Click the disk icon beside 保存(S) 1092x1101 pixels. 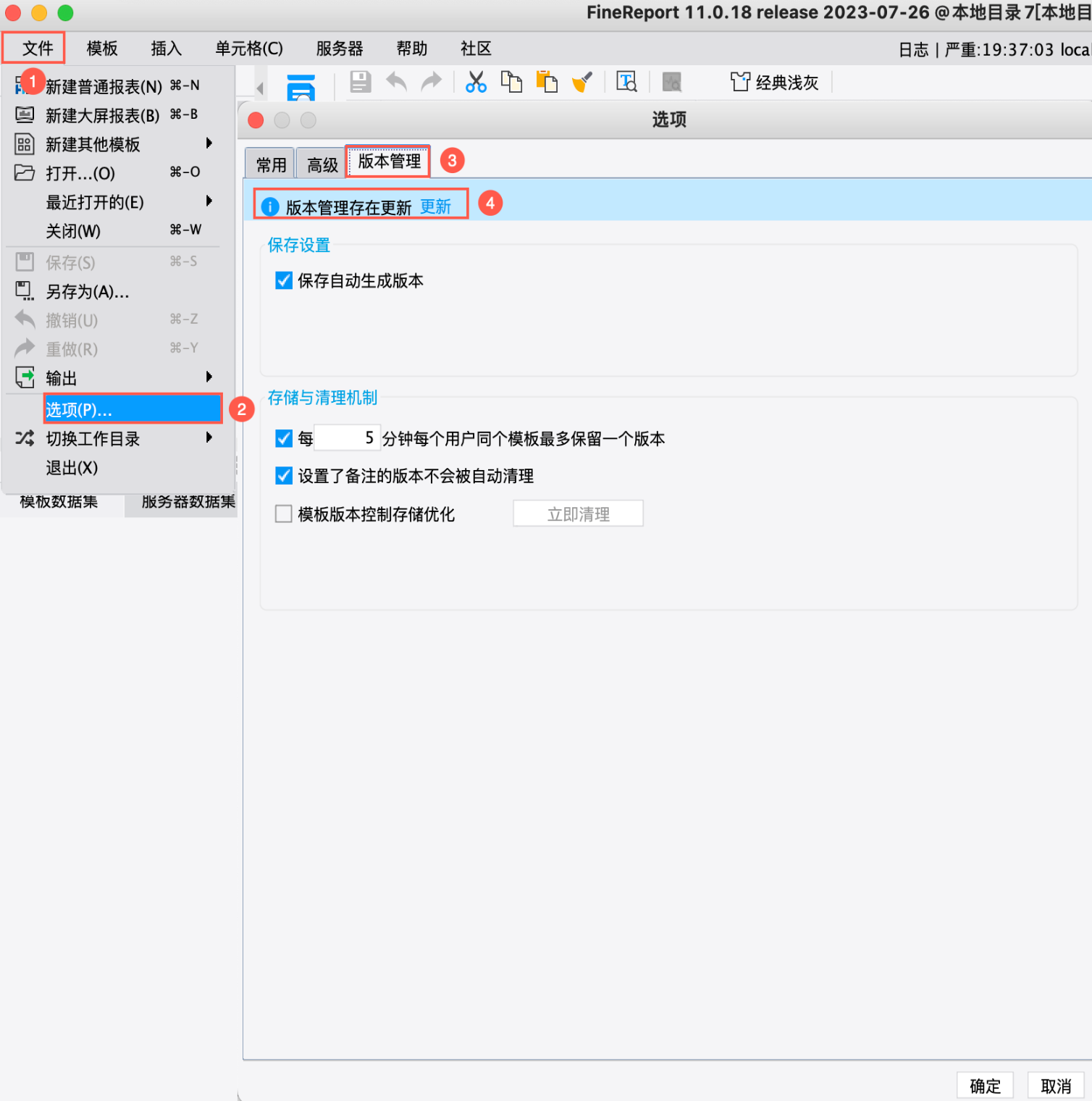(x=25, y=261)
